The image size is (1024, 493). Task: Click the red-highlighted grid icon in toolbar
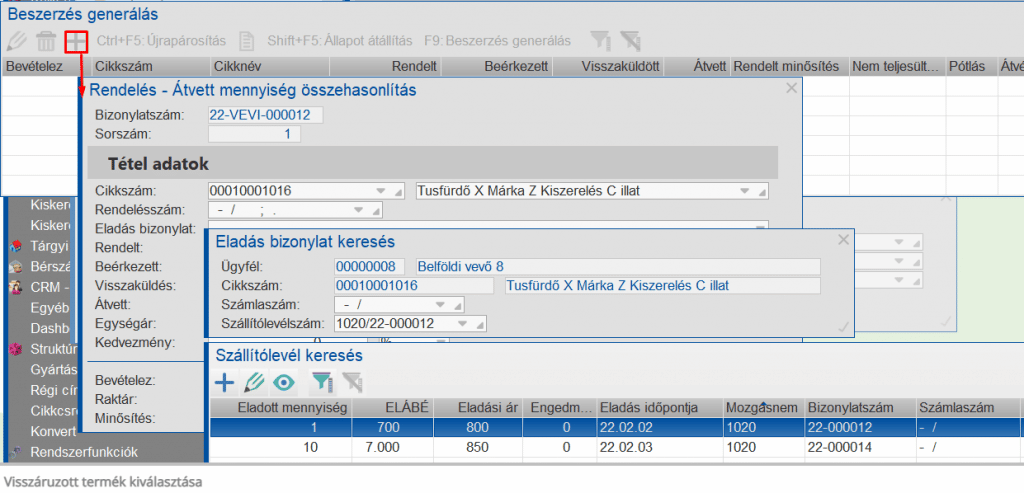point(75,41)
